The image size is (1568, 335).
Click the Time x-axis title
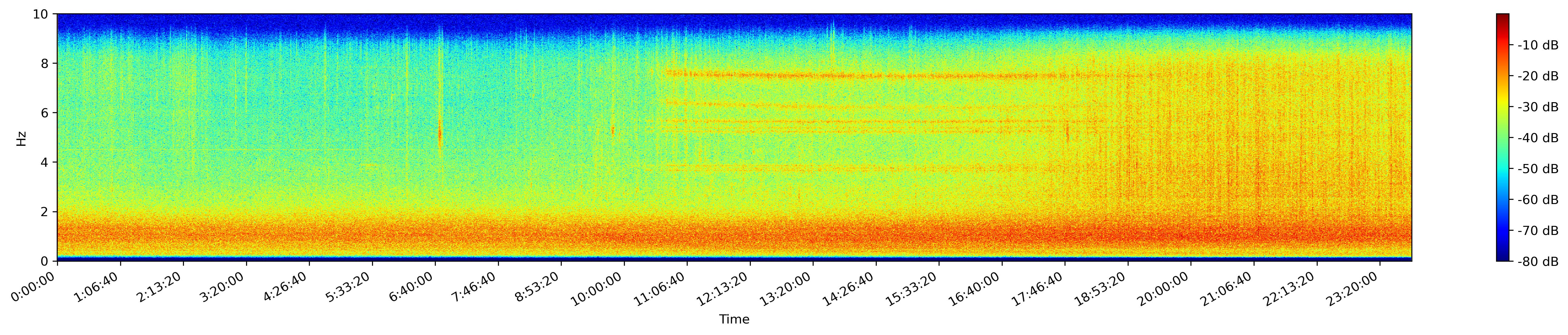tap(734, 320)
